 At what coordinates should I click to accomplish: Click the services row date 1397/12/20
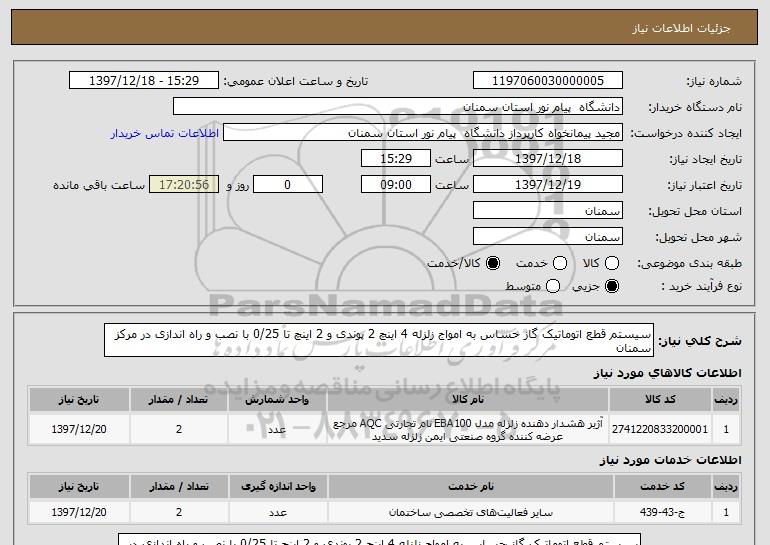(x=79, y=512)
